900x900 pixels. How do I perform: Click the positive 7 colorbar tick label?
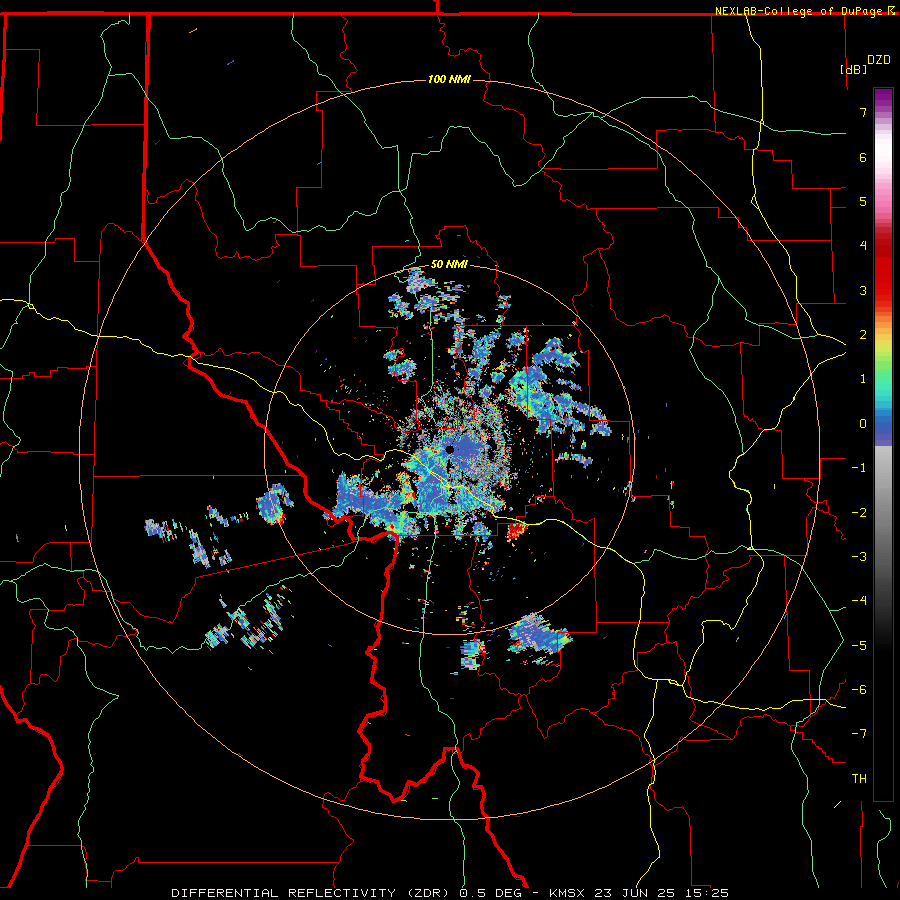863,112
